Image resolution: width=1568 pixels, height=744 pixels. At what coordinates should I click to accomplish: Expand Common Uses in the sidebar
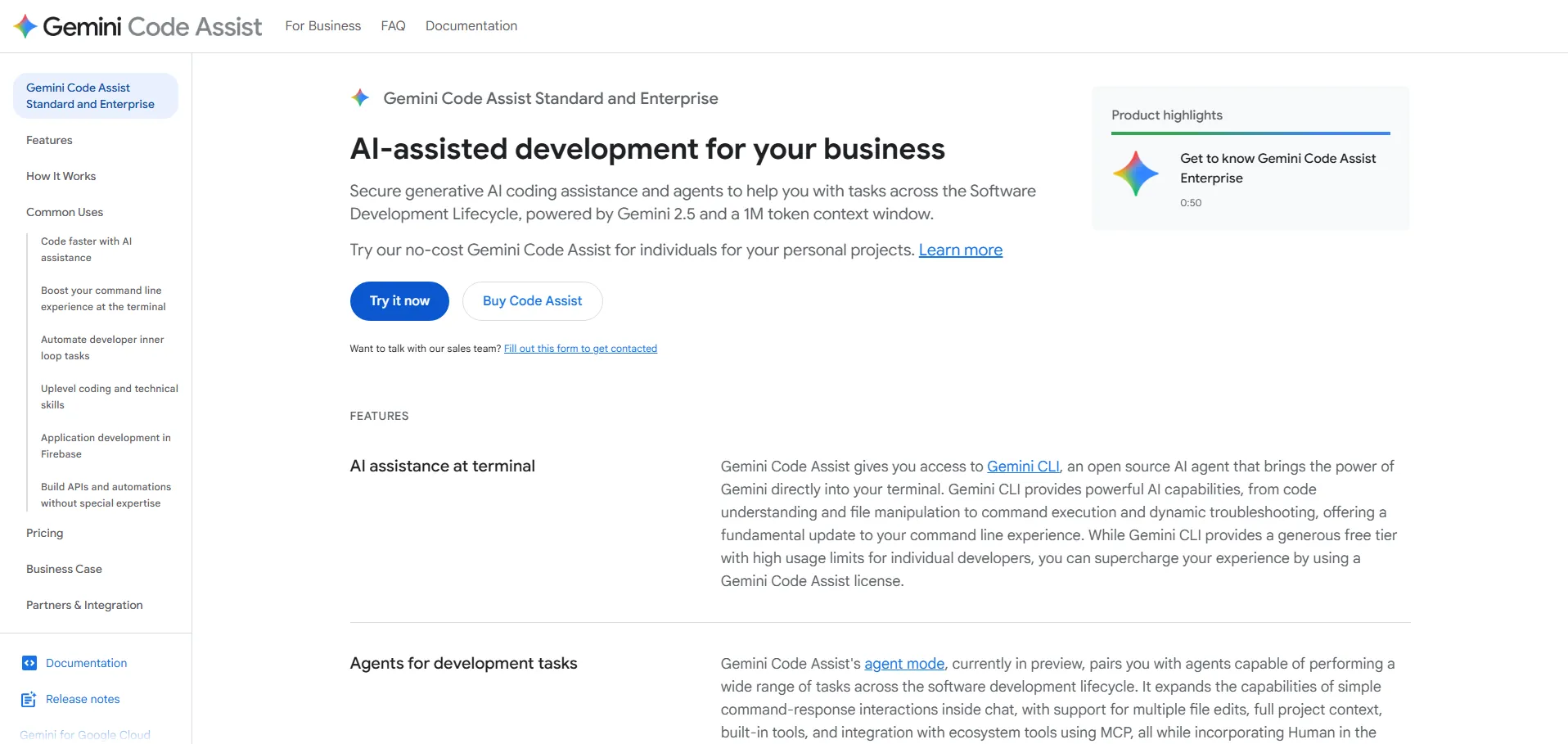click(65, 212)
